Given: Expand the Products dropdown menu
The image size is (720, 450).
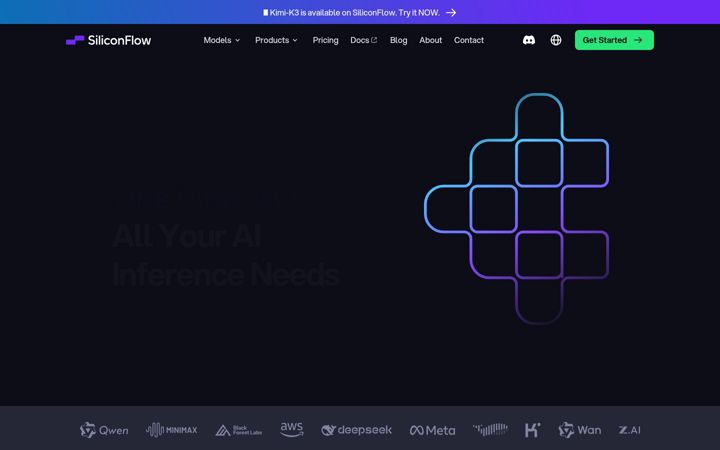Looking at the screenshot, I should pos(276,40).
